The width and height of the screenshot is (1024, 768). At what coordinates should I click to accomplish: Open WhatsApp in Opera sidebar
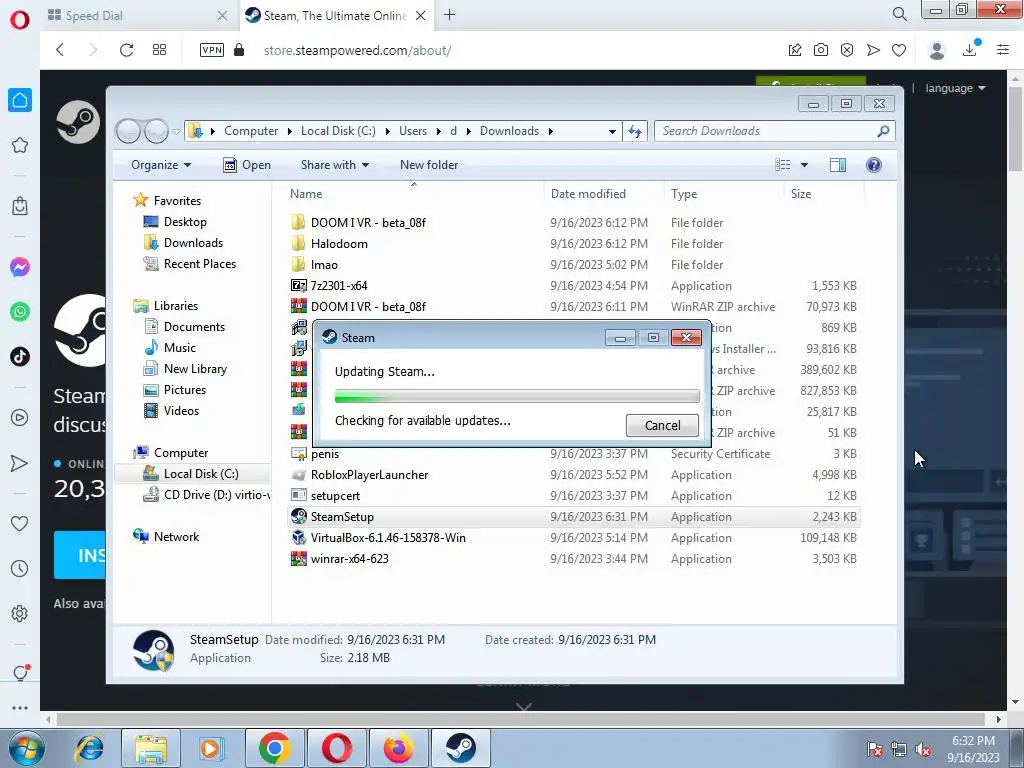(x=20, y=312)
